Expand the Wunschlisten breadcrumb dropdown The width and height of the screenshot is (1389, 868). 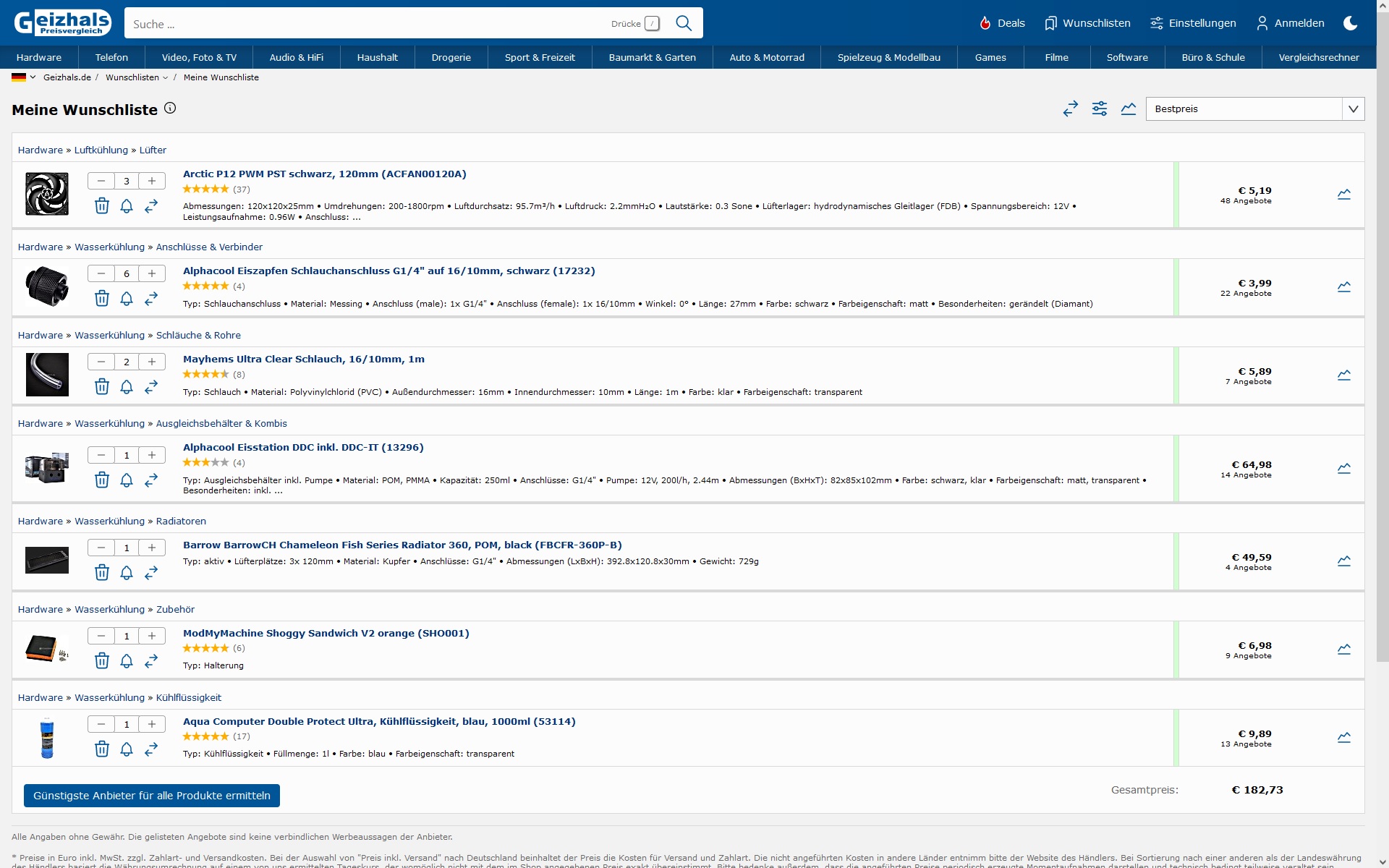pos(165,78)
